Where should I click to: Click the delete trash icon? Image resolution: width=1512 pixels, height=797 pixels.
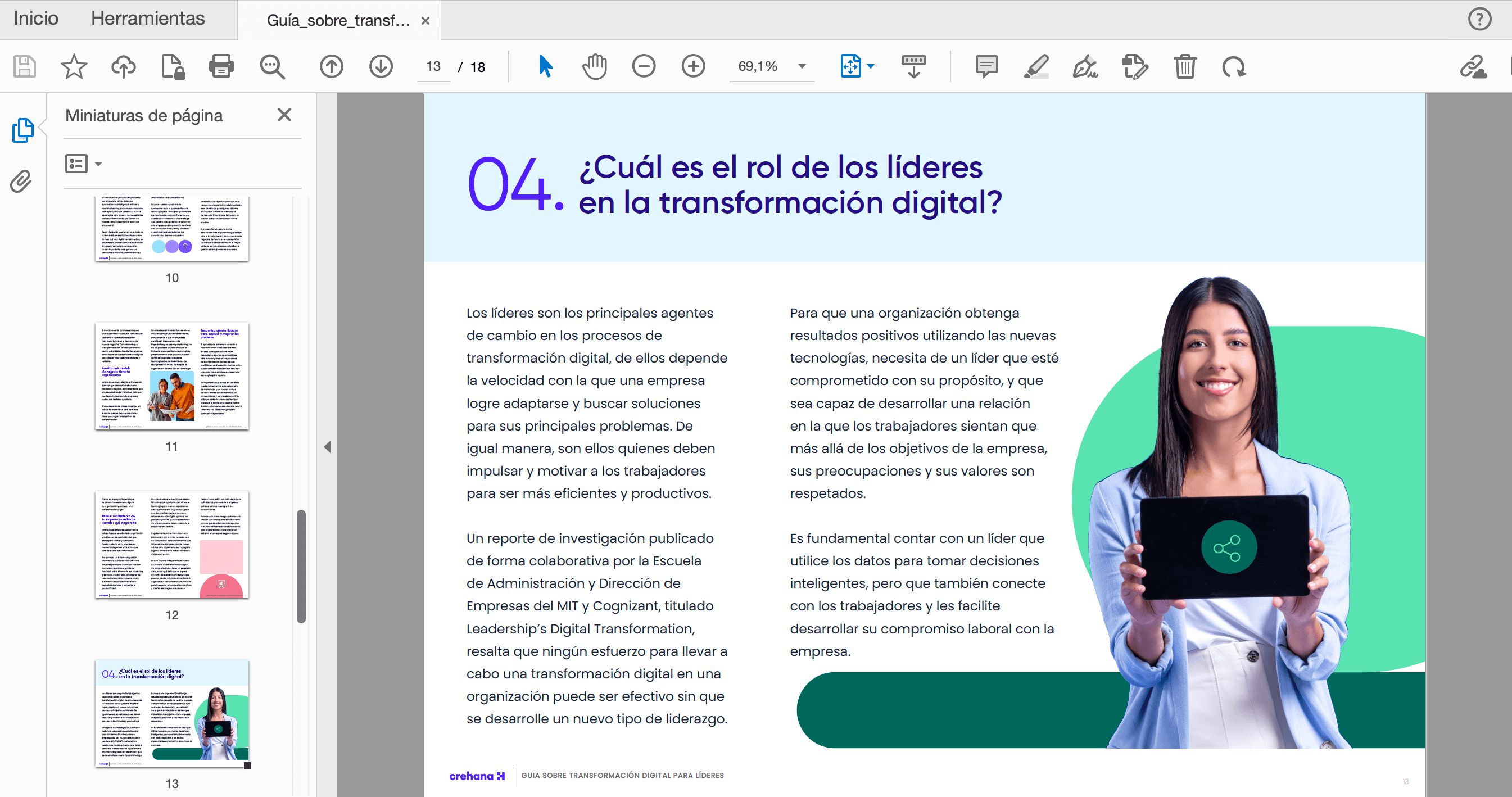pos(1184,66)
